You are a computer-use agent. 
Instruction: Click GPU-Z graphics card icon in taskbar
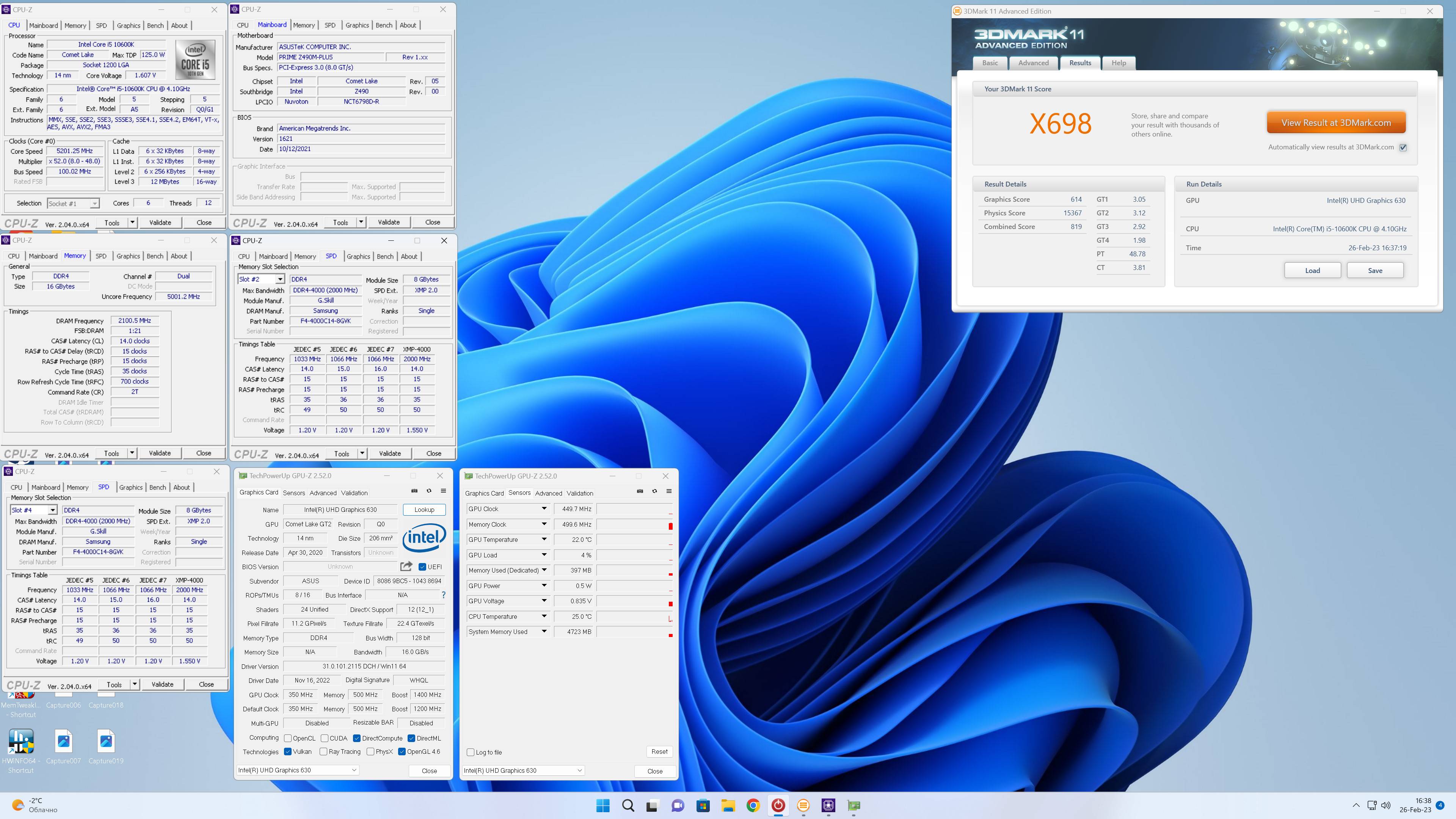[x=854, y=805]
